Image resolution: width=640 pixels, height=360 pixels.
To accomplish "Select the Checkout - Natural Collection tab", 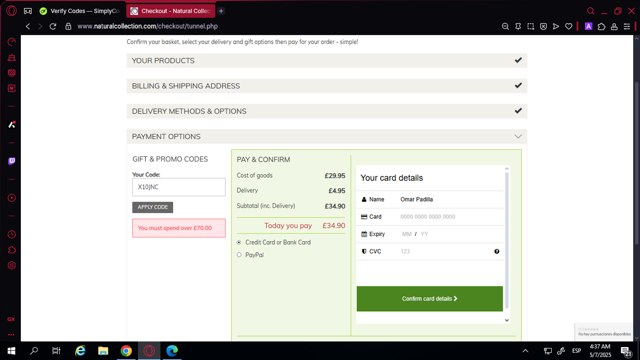I will [171, 11].
